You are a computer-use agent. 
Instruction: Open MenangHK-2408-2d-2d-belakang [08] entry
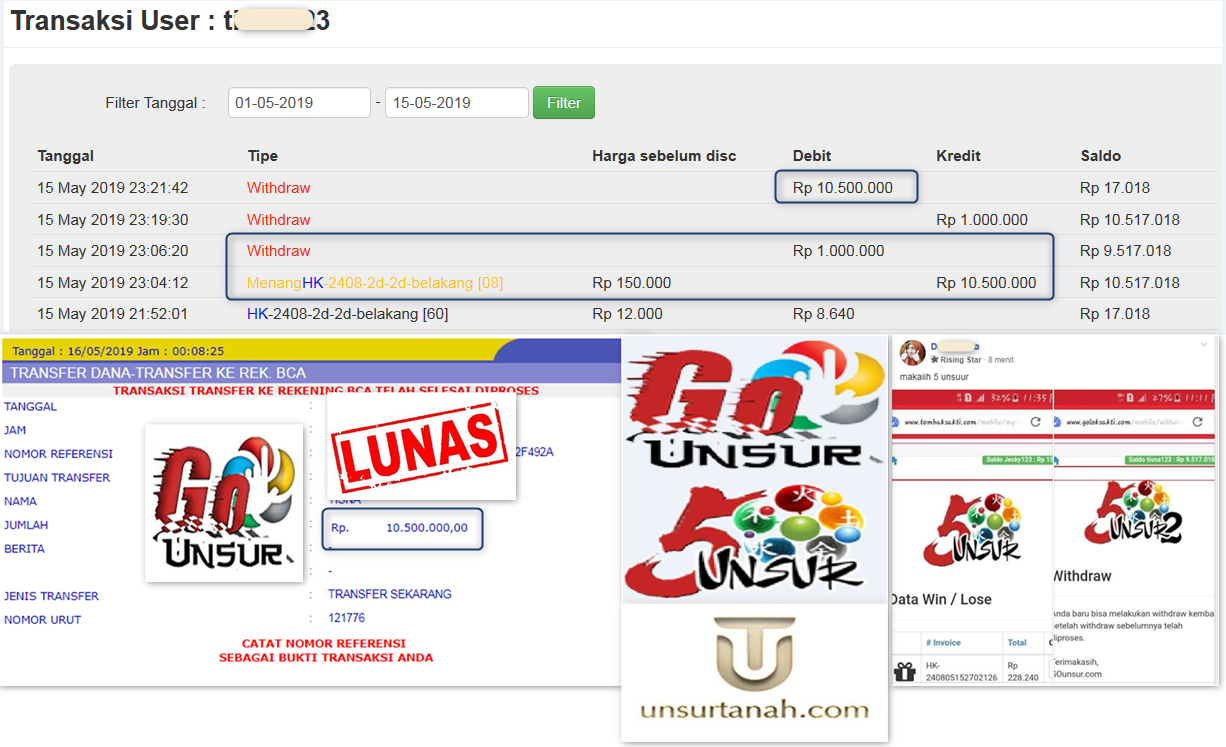coord(375,283)
